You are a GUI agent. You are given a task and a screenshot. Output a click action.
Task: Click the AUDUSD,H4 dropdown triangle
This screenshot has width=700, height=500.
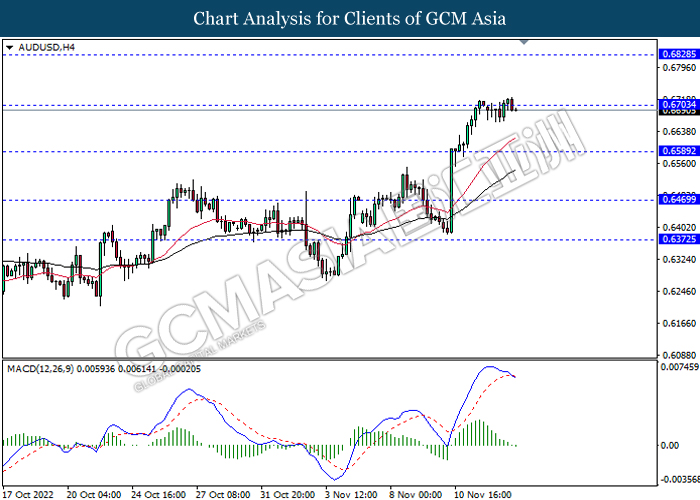pos(10,47)
